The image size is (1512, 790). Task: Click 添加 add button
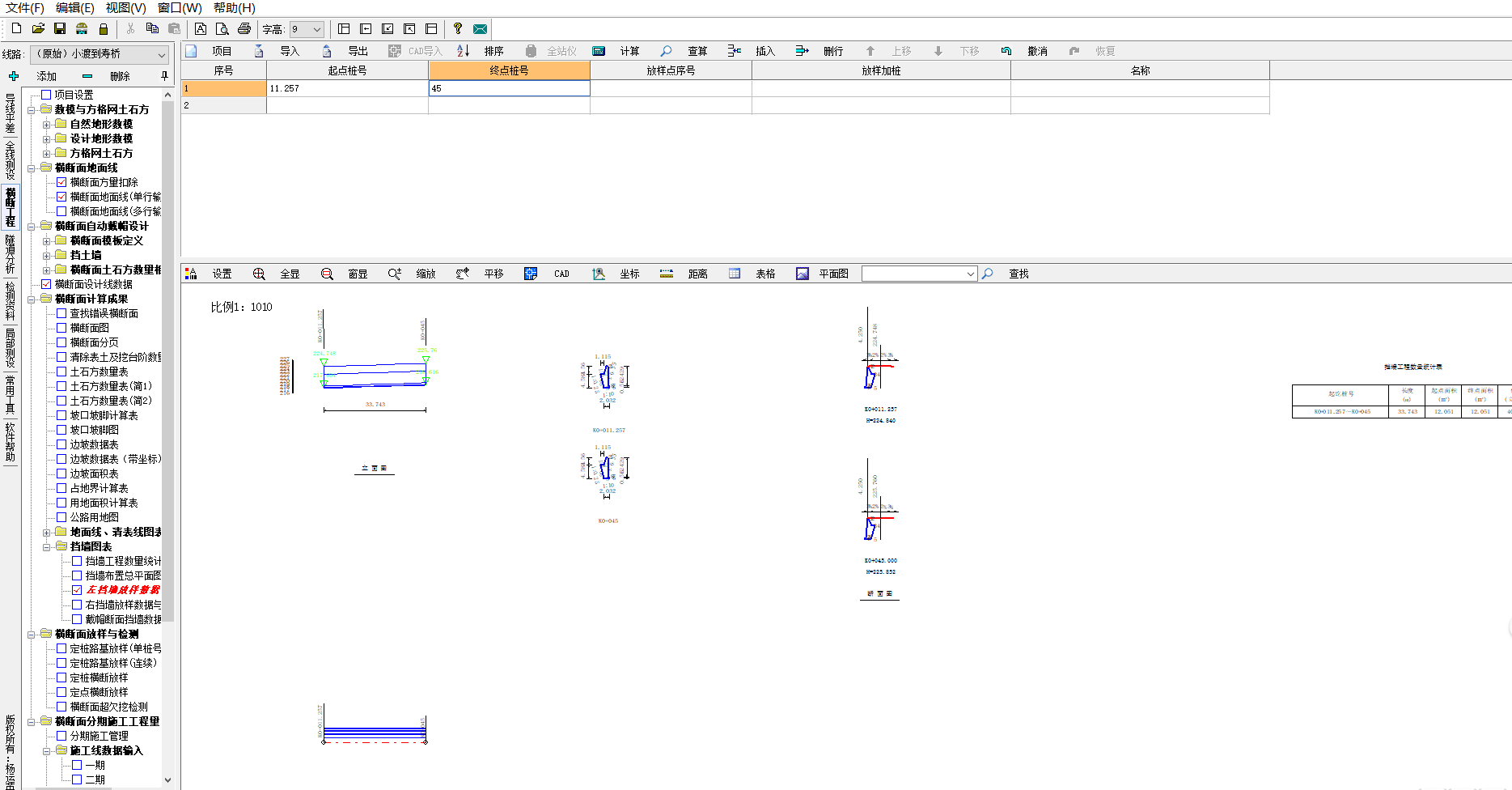point(33,76)
